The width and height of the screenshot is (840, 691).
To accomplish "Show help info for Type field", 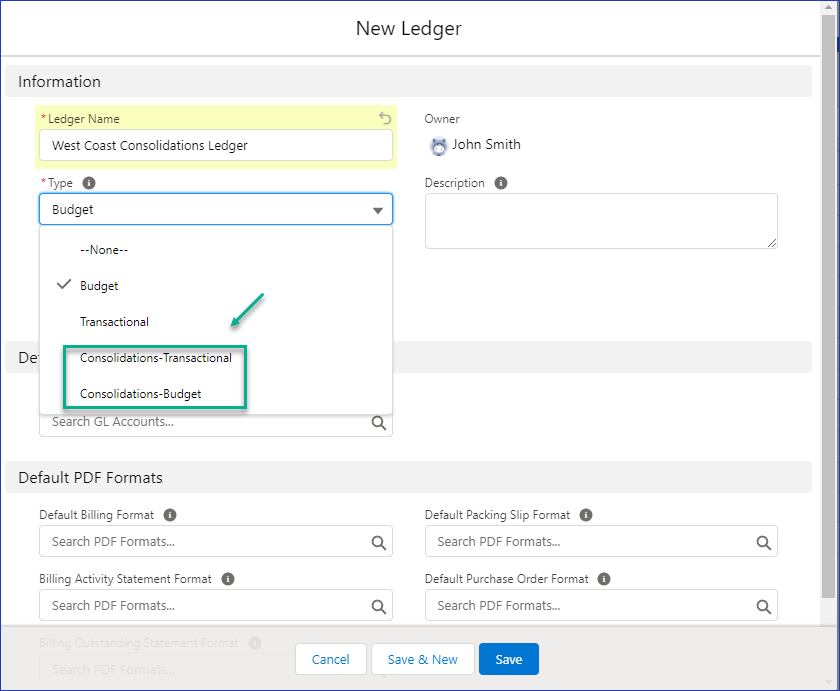I will pyautogui.click(x=89, y=183).
